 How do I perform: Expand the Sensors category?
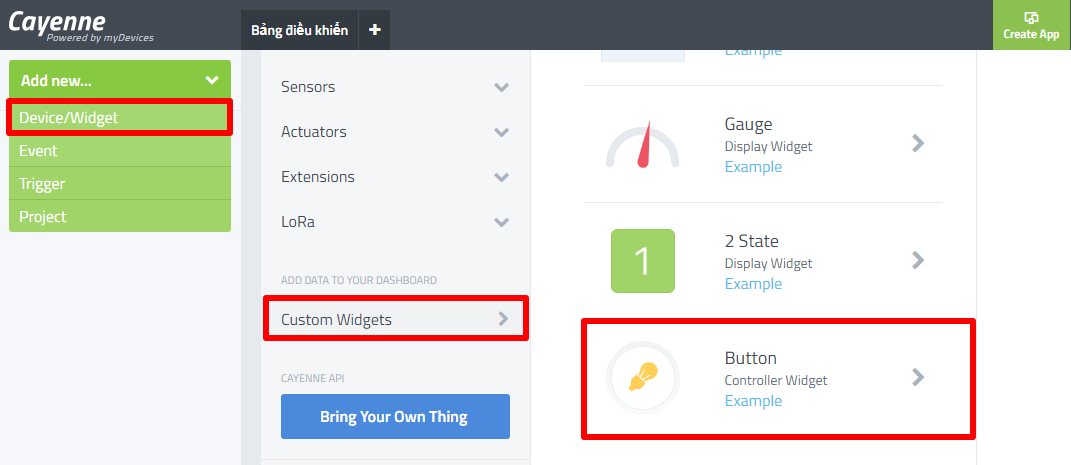tap(501, 87)
